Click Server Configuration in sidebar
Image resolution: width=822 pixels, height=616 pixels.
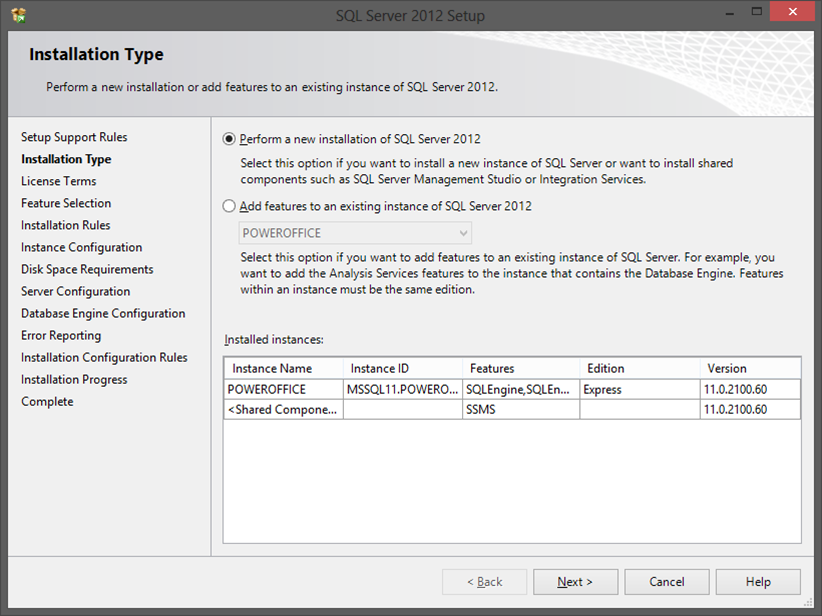(75, 291)
